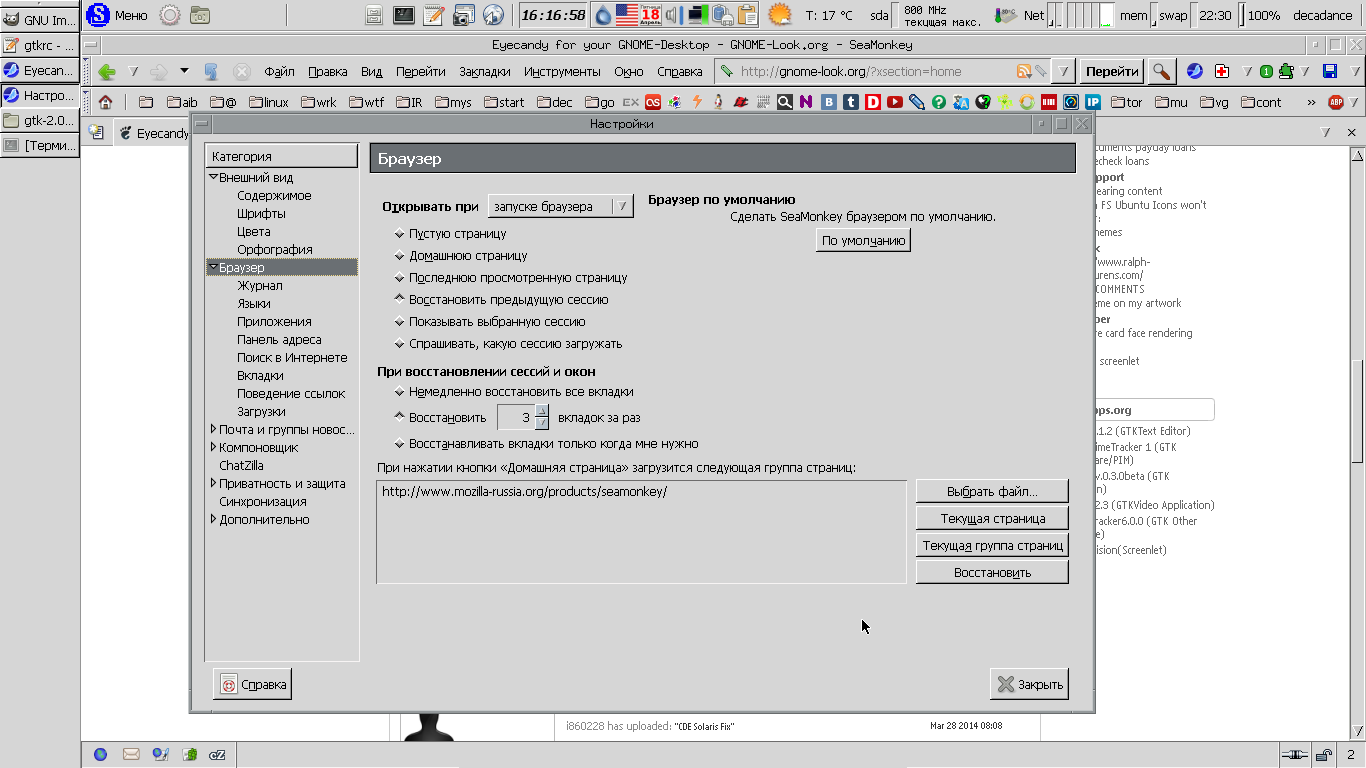Open the 'запуске браузера' dropdown
1366x768 pixels.
(561, 206)
